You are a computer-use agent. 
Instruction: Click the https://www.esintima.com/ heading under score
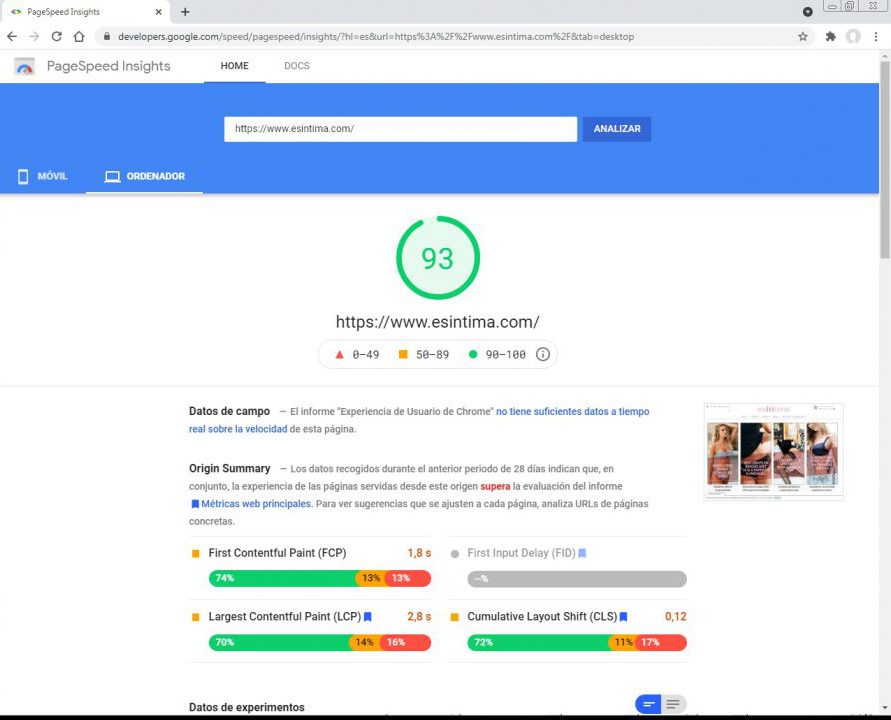438,322
